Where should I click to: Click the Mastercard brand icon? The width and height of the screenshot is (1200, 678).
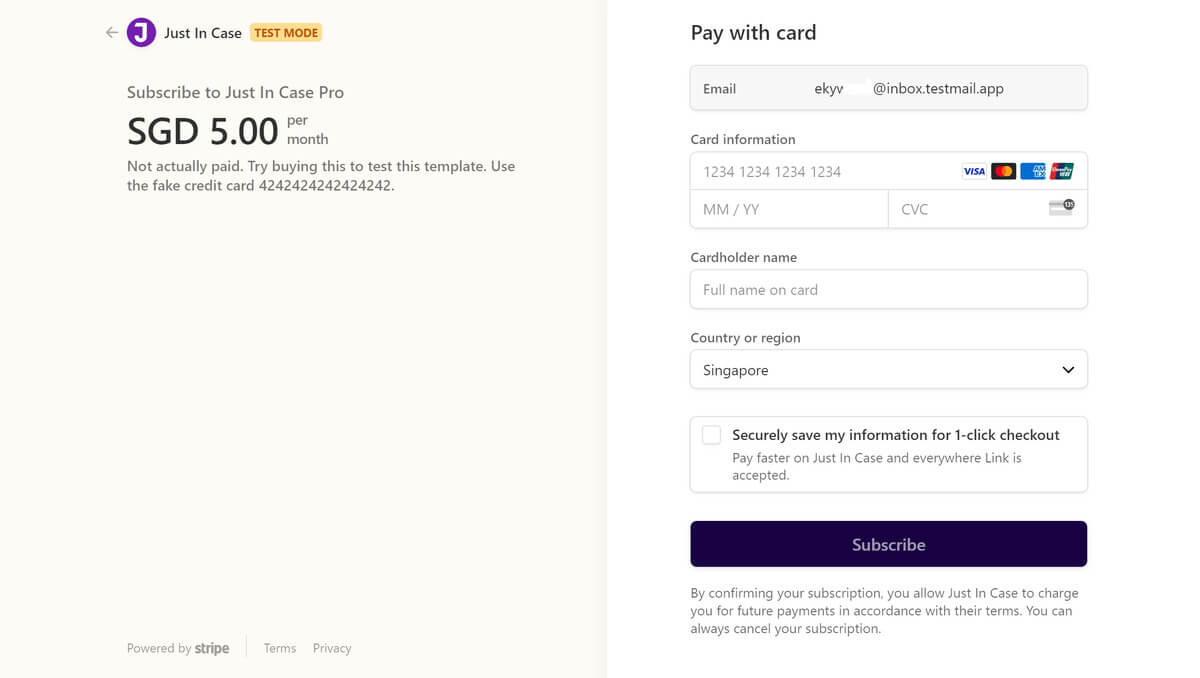click(x=1003, y=172)
